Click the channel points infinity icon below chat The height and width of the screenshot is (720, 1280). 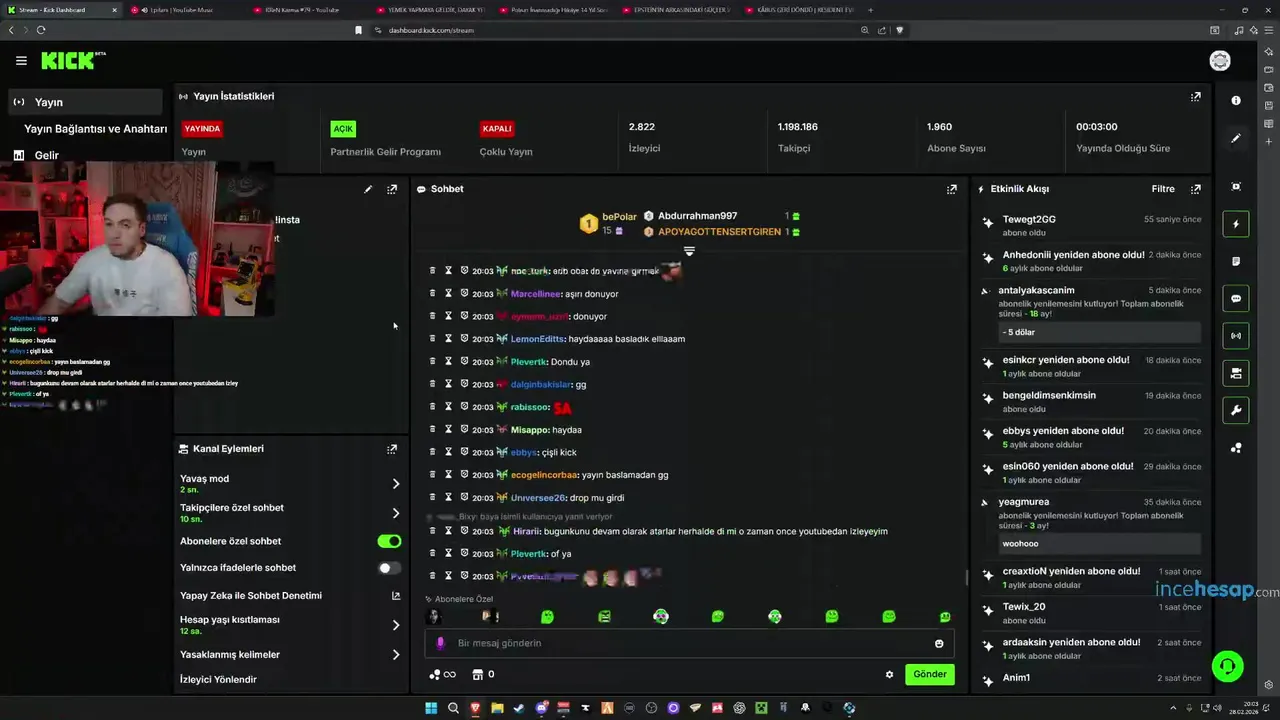[x=442, y=674]
